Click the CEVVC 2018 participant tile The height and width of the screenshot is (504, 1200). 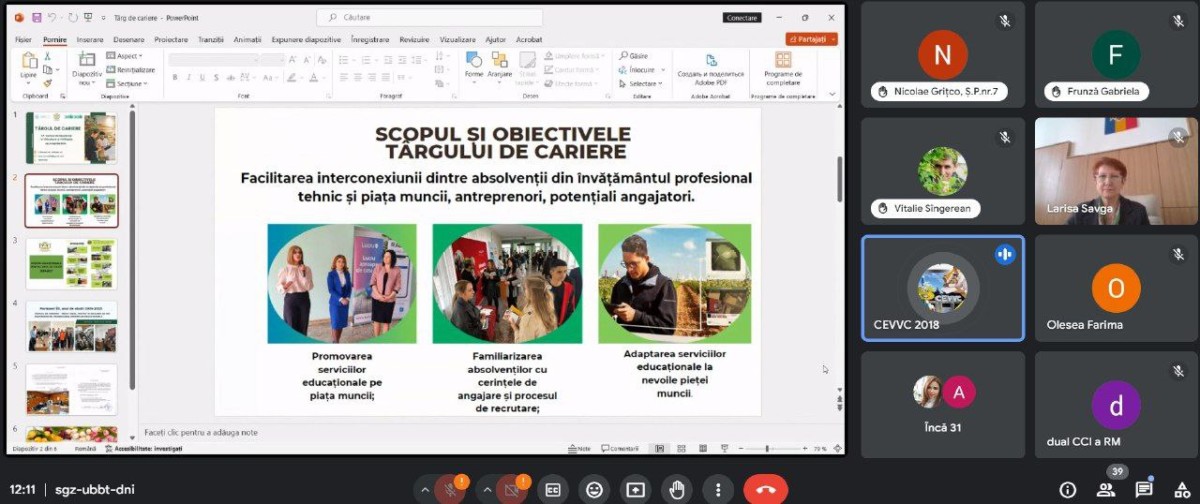tap(943, 288)
